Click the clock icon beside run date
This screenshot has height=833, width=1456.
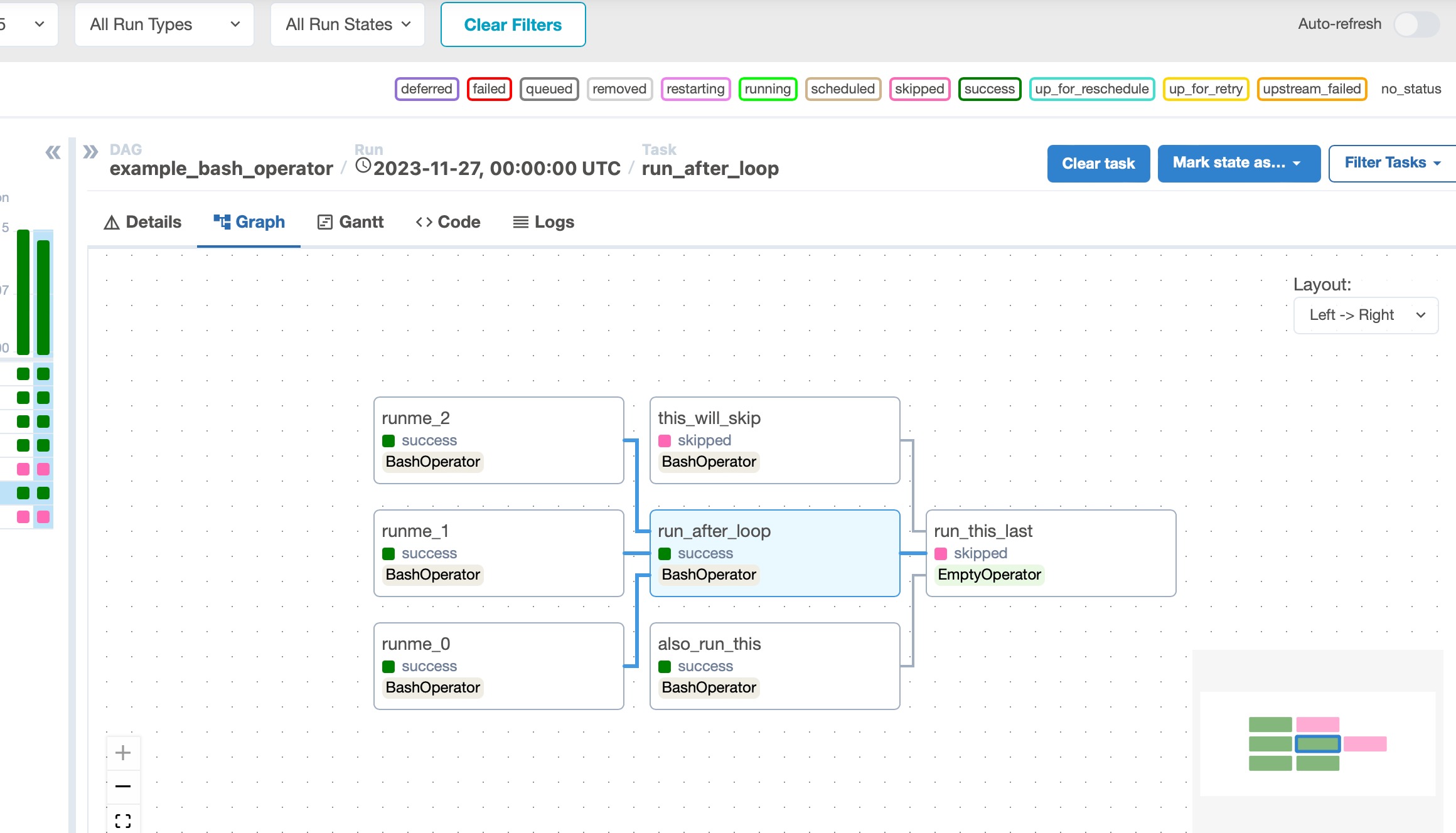363,166
